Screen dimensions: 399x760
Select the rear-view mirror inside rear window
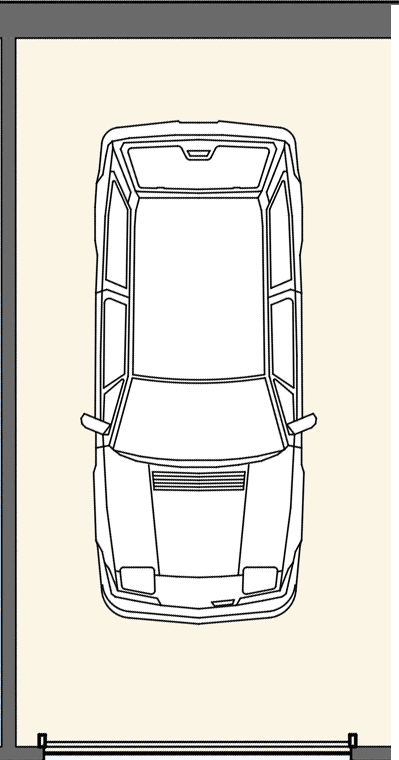coord(199,154)
